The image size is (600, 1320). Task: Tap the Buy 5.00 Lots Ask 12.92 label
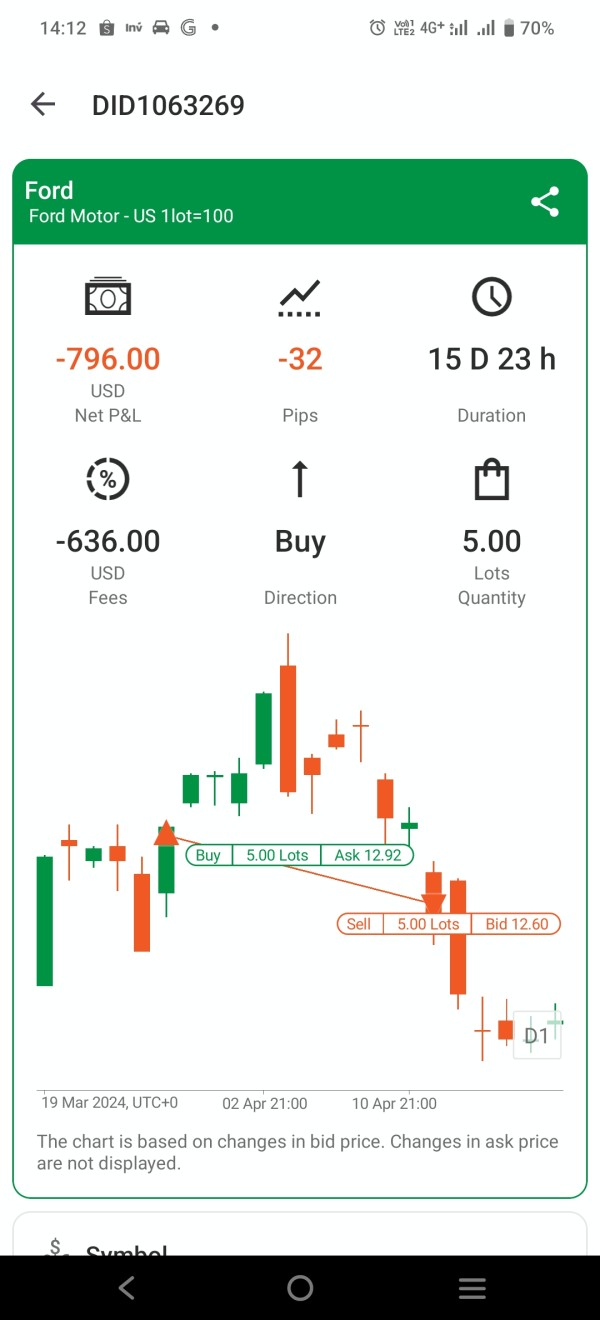pos(299,855)
